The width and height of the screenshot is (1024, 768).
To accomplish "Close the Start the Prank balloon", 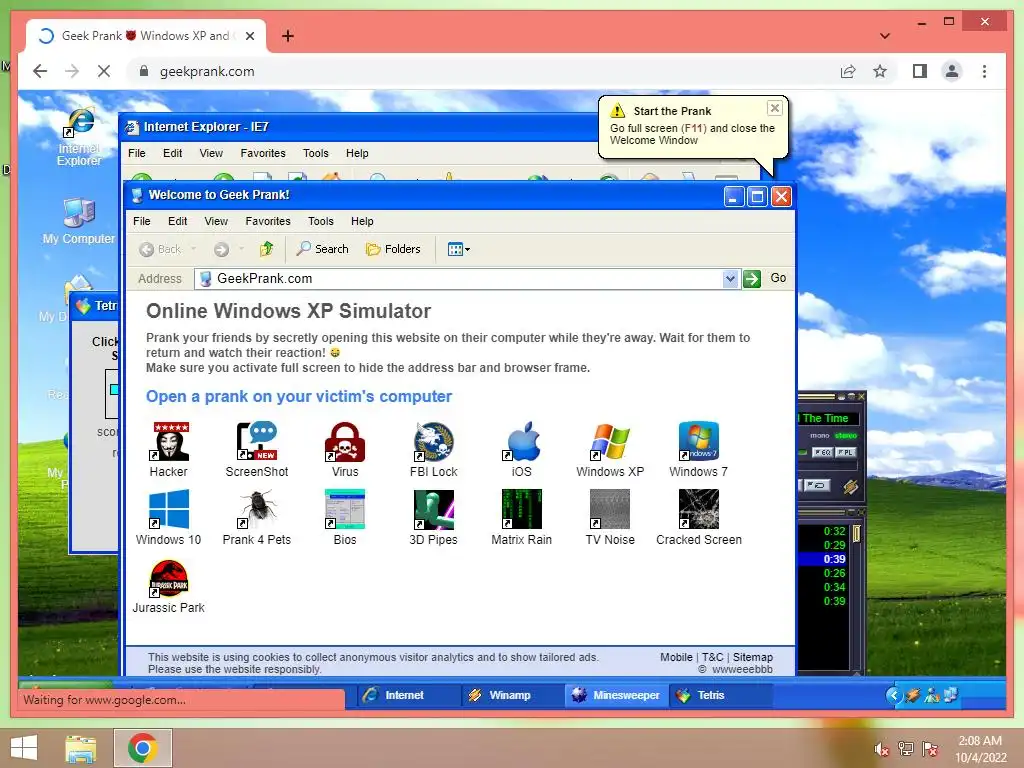I will point(775,108).
